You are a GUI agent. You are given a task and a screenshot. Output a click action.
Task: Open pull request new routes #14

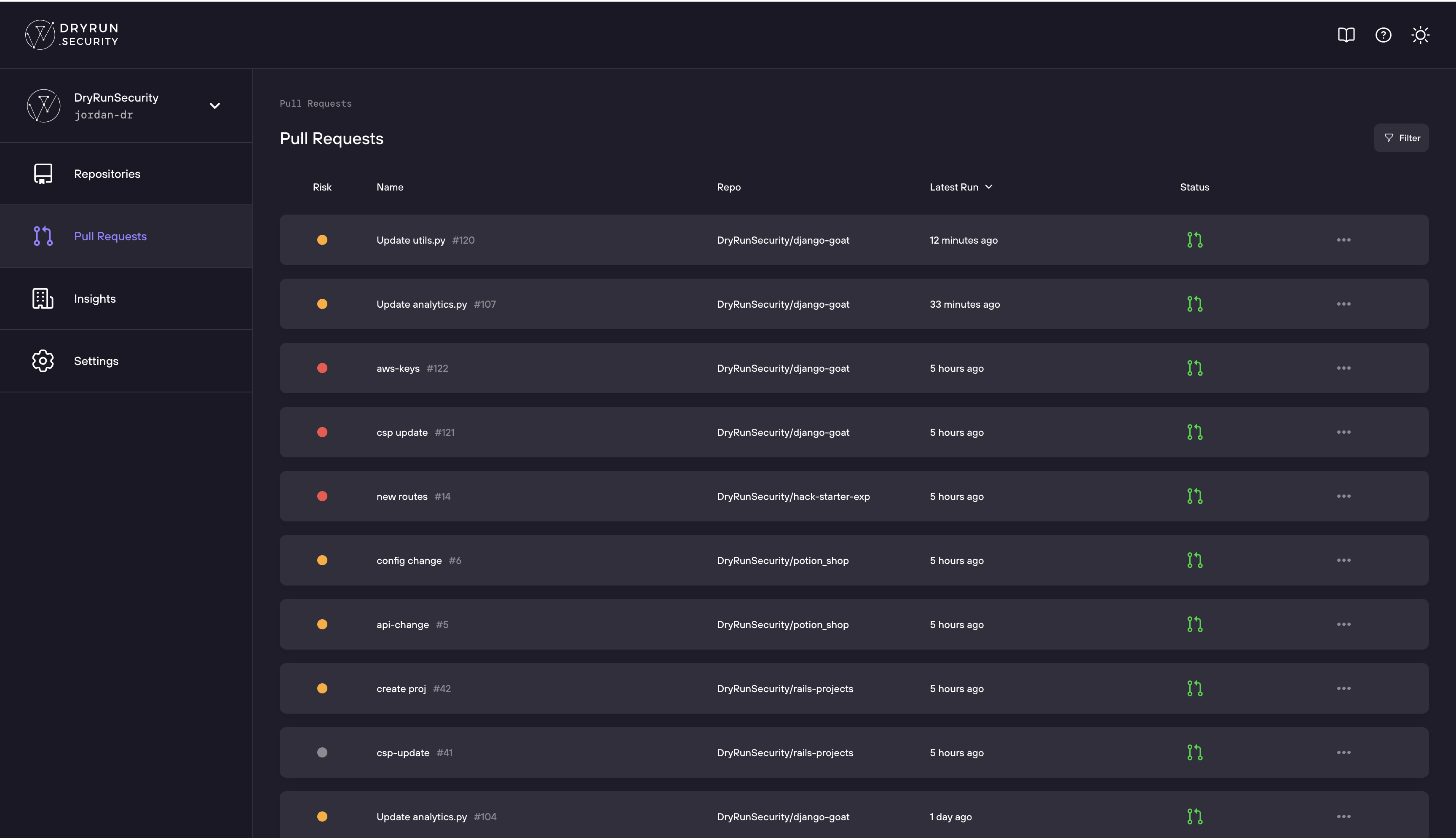coord(413,496)
